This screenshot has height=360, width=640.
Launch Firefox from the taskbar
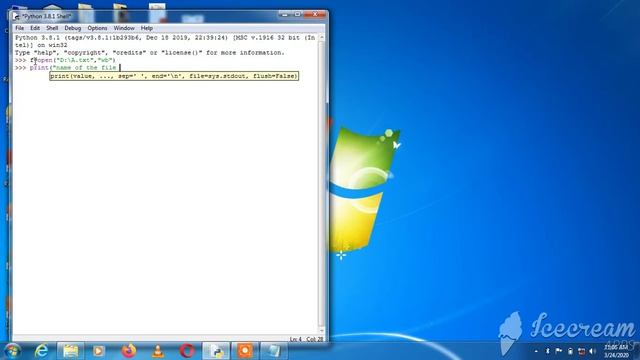129,351
